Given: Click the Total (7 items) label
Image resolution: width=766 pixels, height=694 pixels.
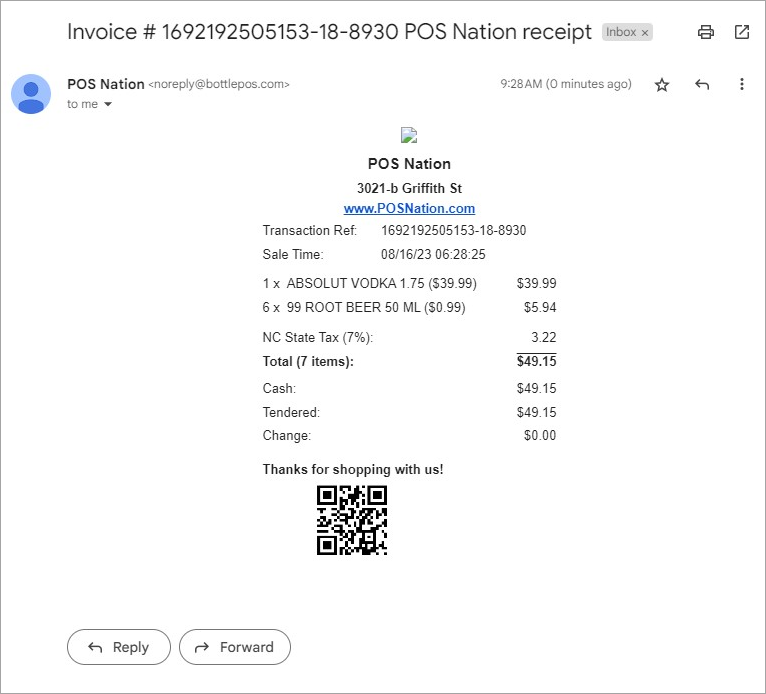Looking at the screenshot, I should coord(308,361).
